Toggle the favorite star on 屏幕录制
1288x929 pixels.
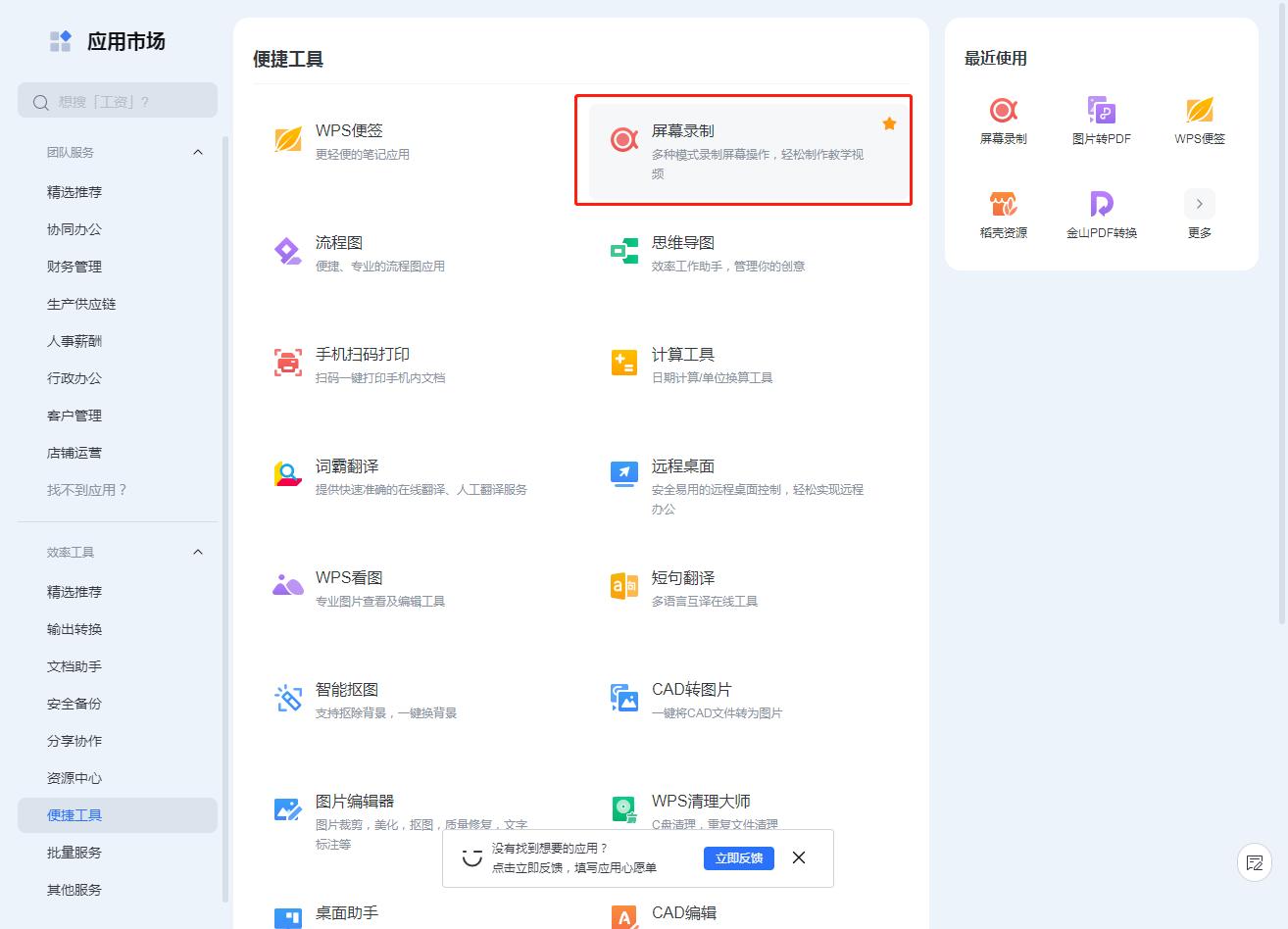[889, 123]
